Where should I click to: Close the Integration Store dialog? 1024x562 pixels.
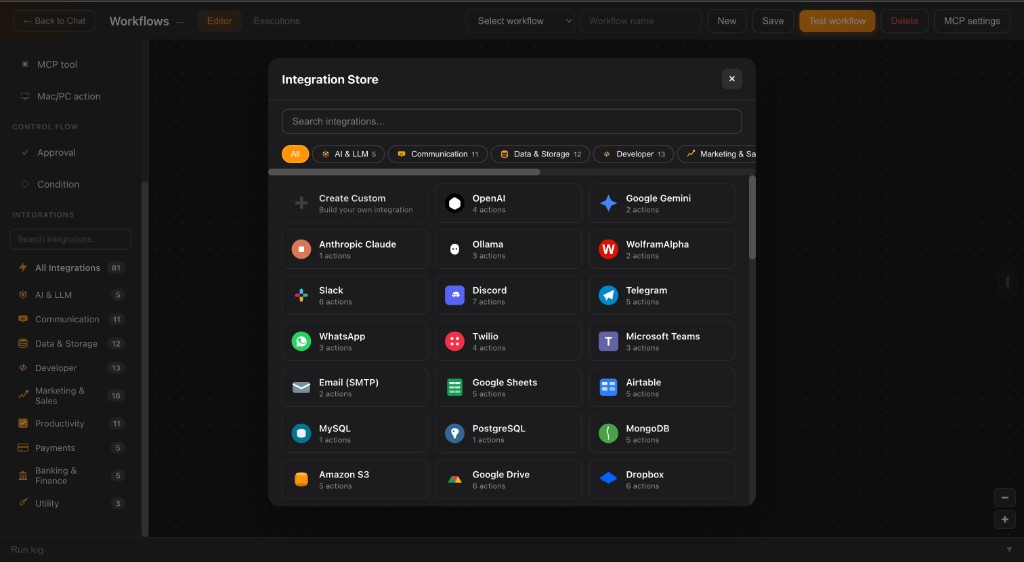tap(731, 79)
